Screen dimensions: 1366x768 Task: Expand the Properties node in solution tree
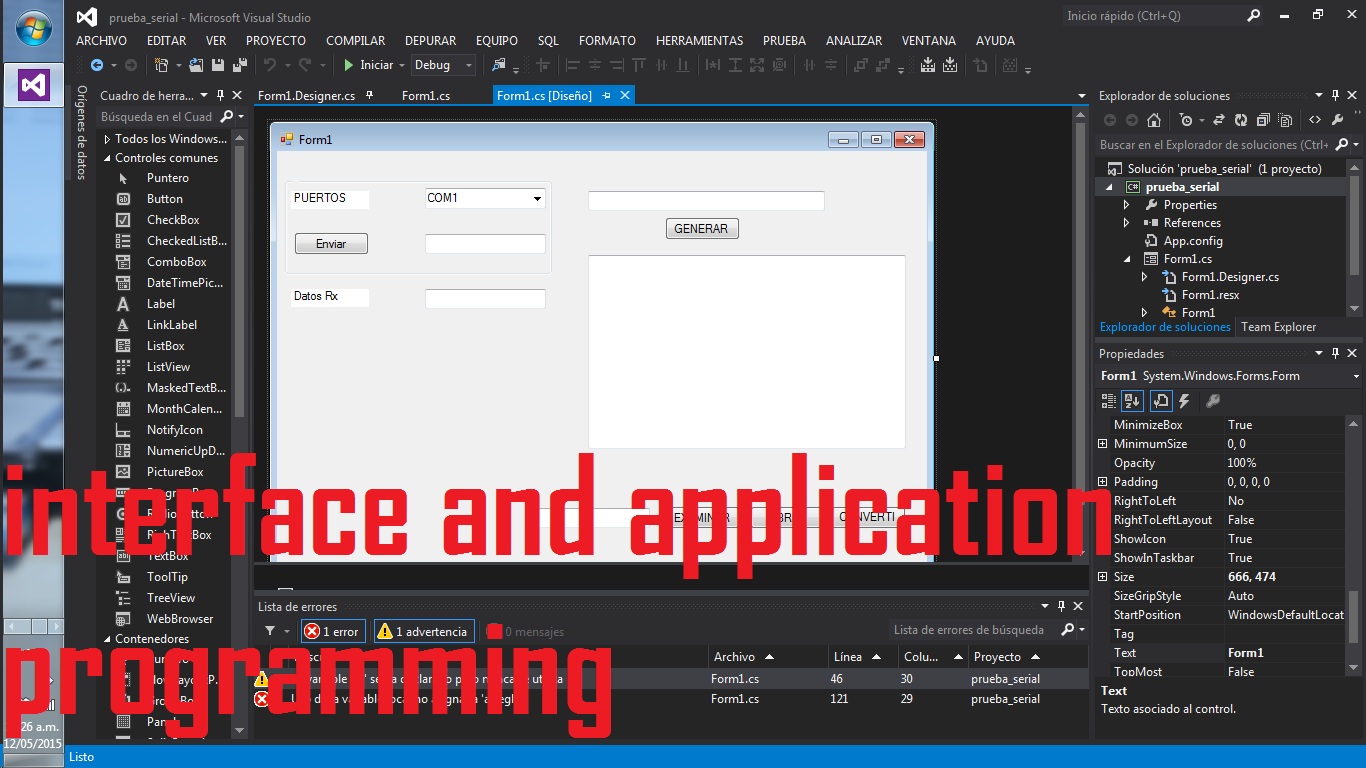pyautogui.click(x=1127, y=205)
